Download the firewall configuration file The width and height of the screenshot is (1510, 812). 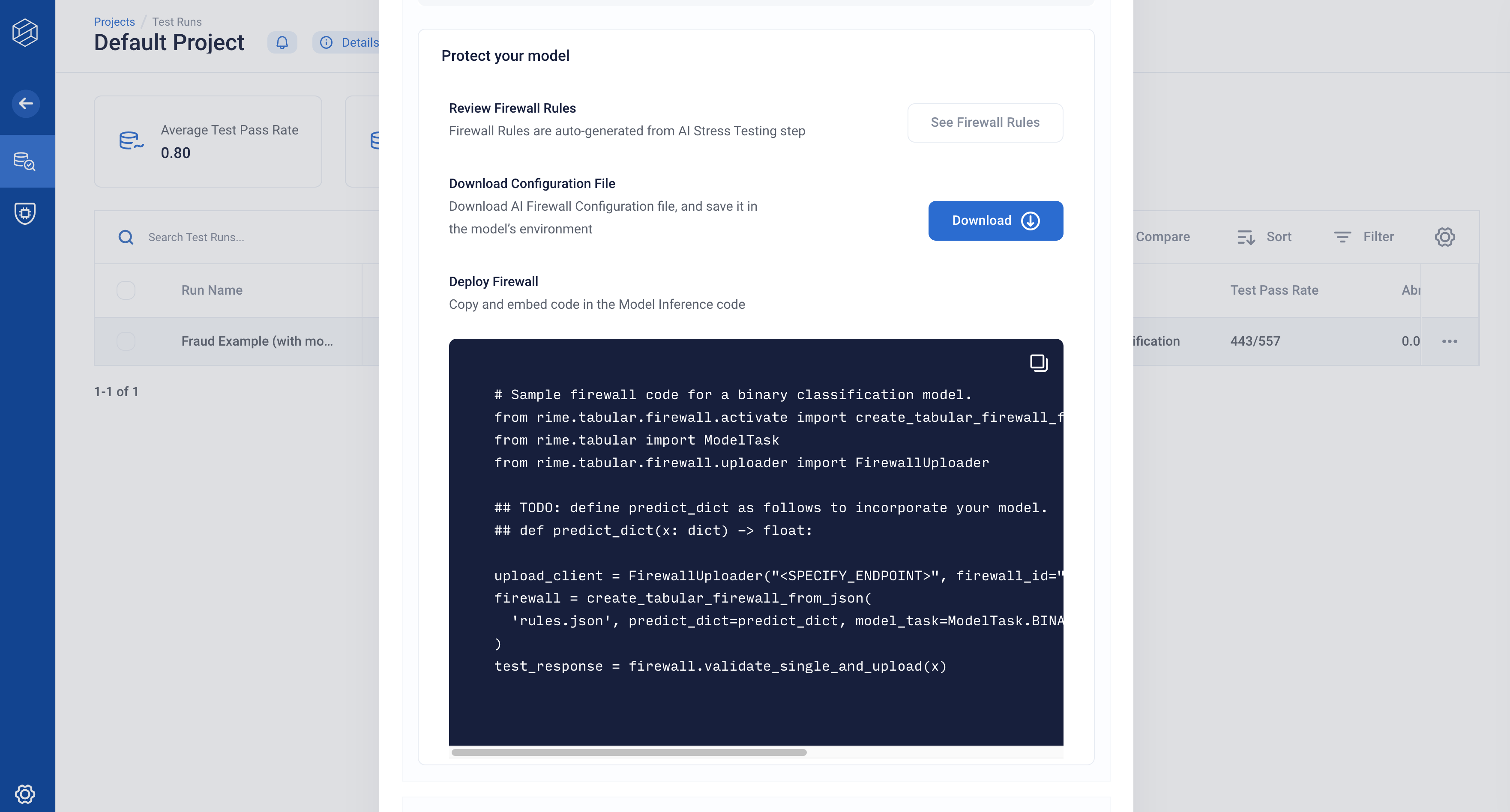coord(995,221)
